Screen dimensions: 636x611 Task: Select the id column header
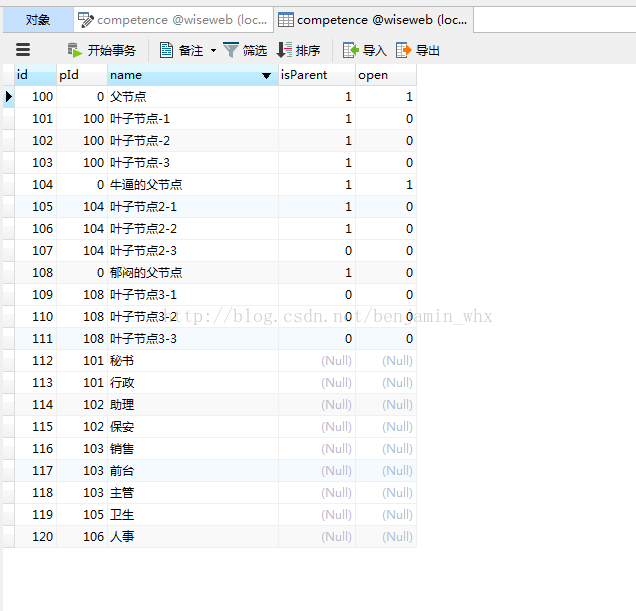coord(35,75)
